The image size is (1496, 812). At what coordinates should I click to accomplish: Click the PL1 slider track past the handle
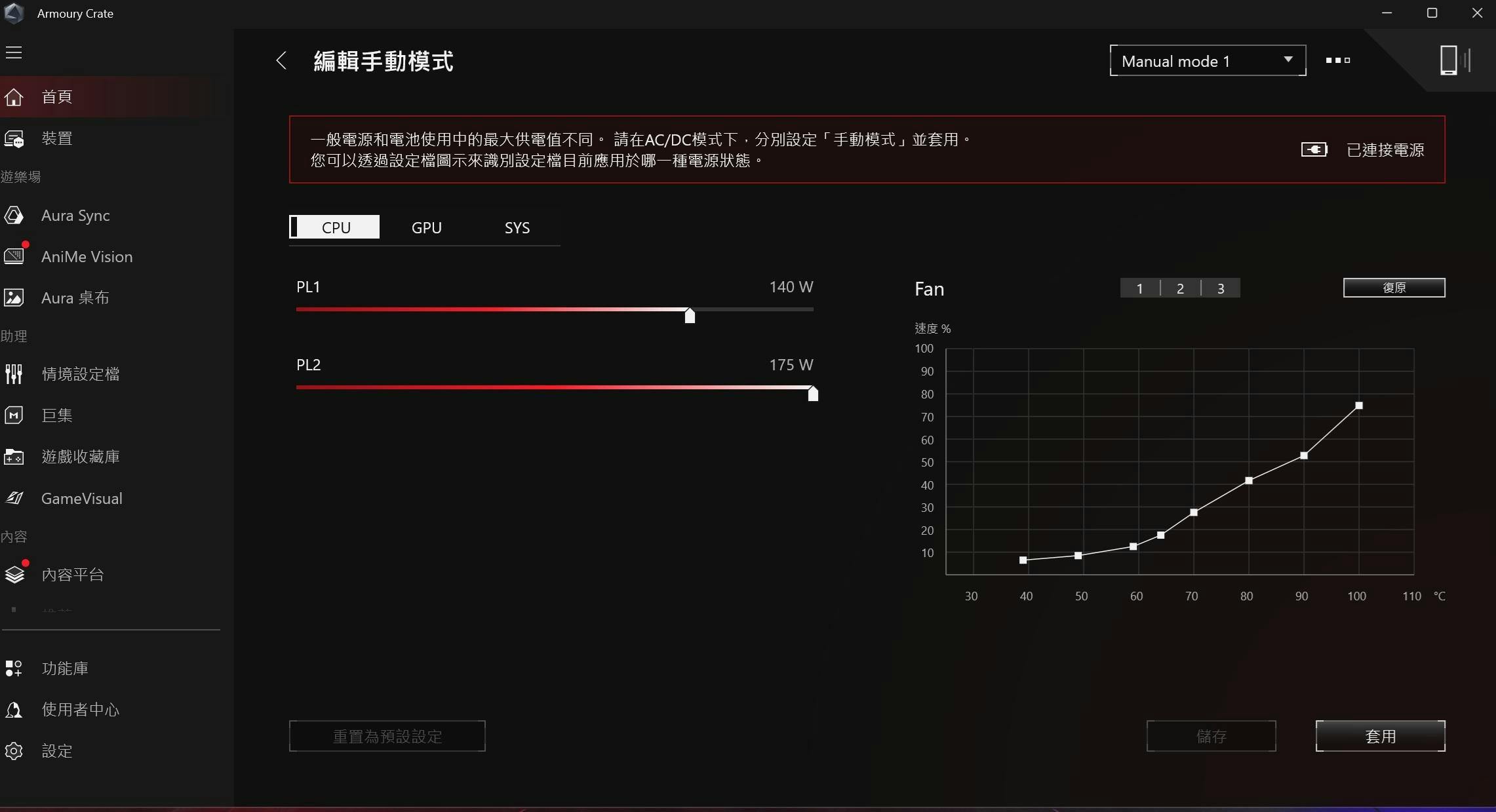tap(754, 309)
